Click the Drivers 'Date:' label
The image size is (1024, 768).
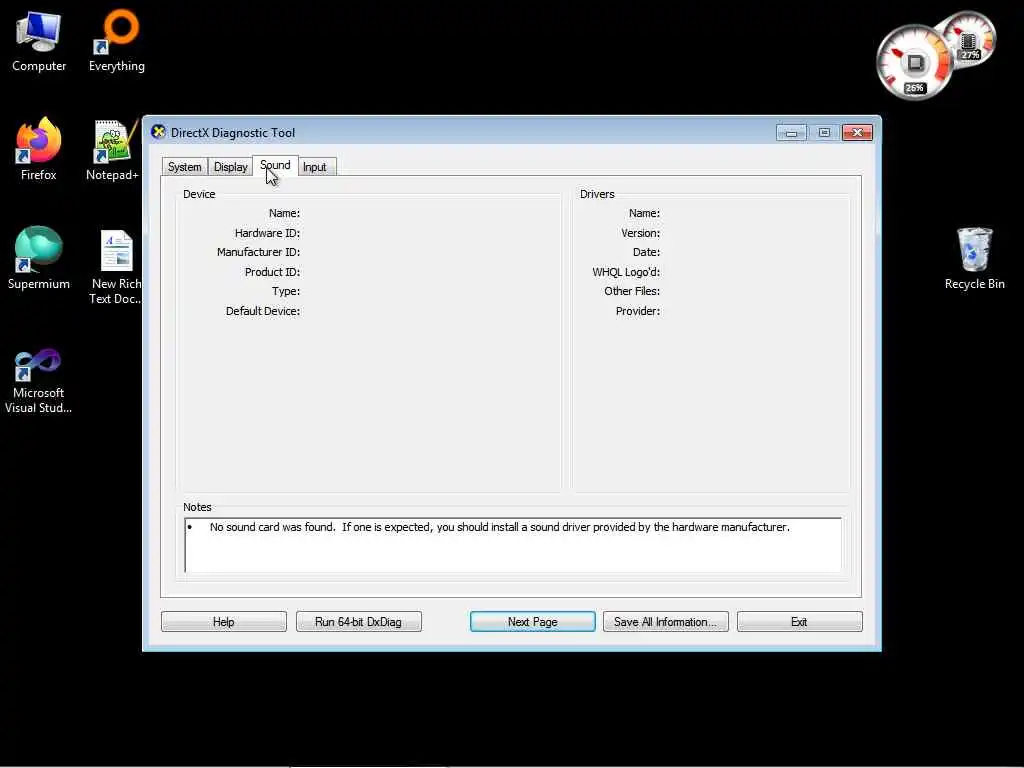[646, 252]
